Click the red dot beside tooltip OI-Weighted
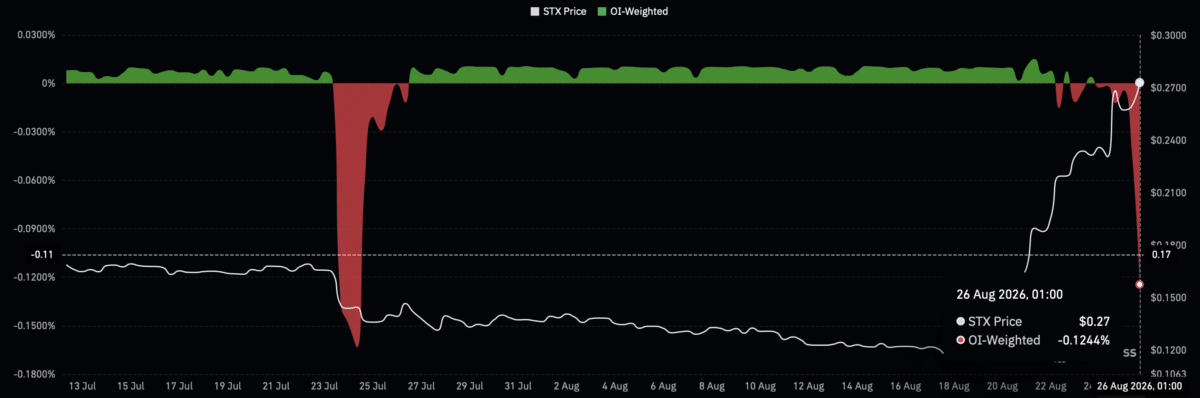Viewport: 1200px width, 398px height. (961, 340)
